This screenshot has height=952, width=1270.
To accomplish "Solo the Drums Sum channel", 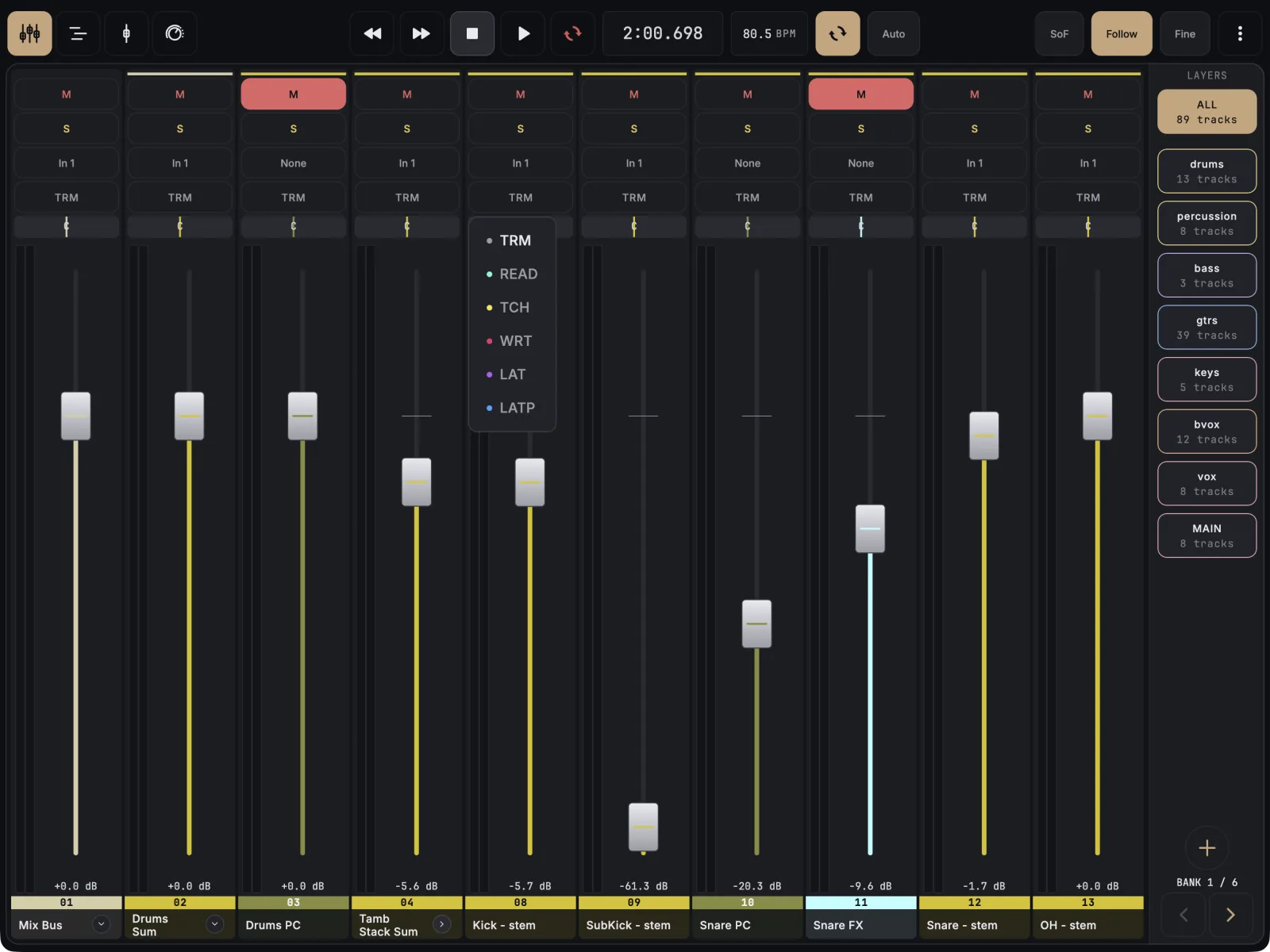I will (x=180, y=129).
